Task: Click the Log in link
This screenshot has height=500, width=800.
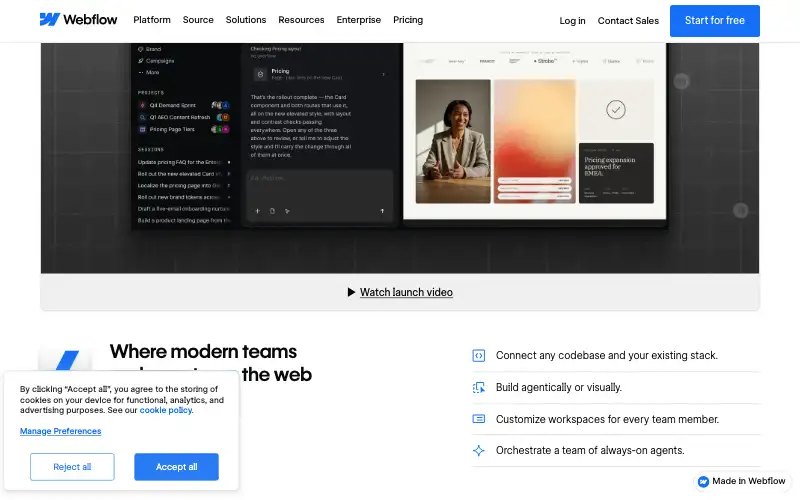Action: pyautogui.click(x=572, y=21)
